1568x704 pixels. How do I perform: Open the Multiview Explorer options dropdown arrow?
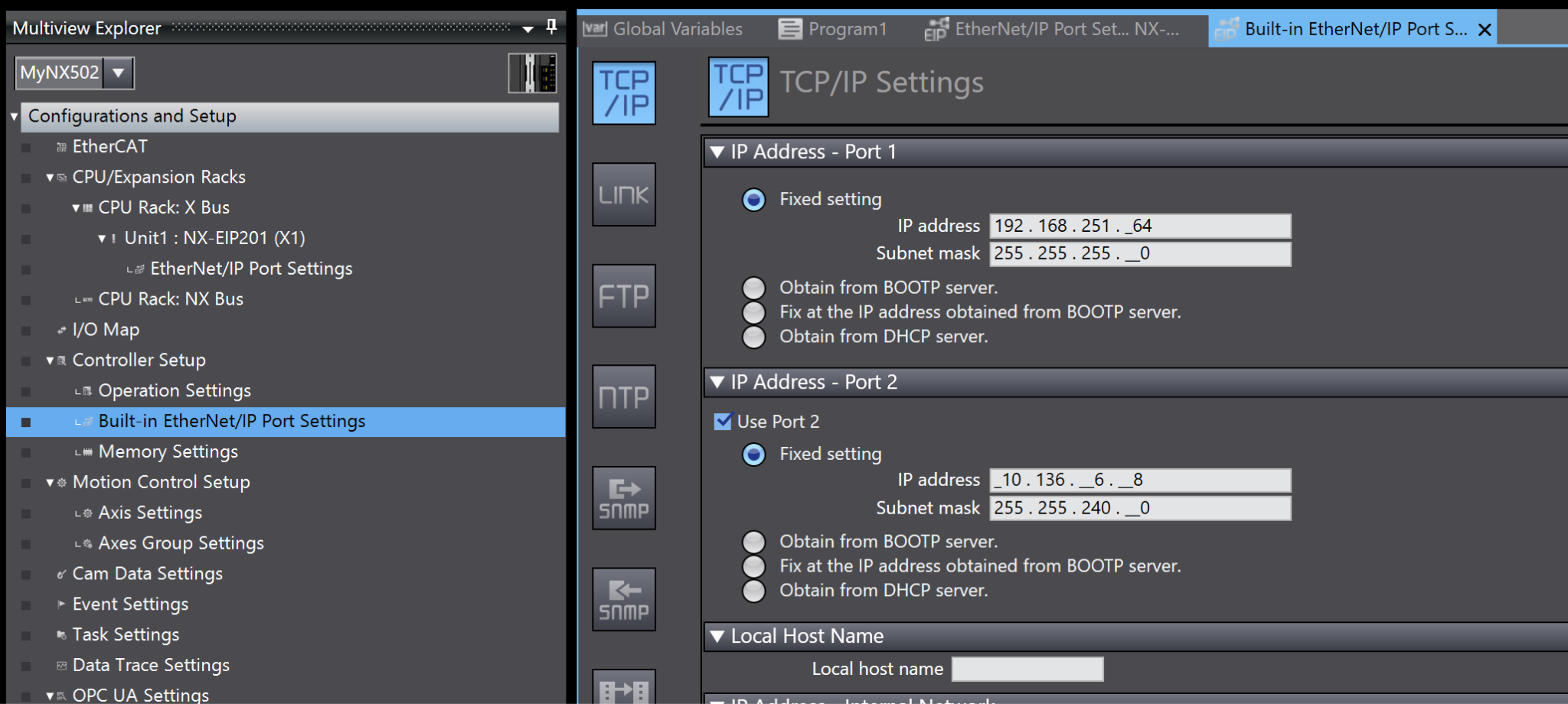(528, 29)
